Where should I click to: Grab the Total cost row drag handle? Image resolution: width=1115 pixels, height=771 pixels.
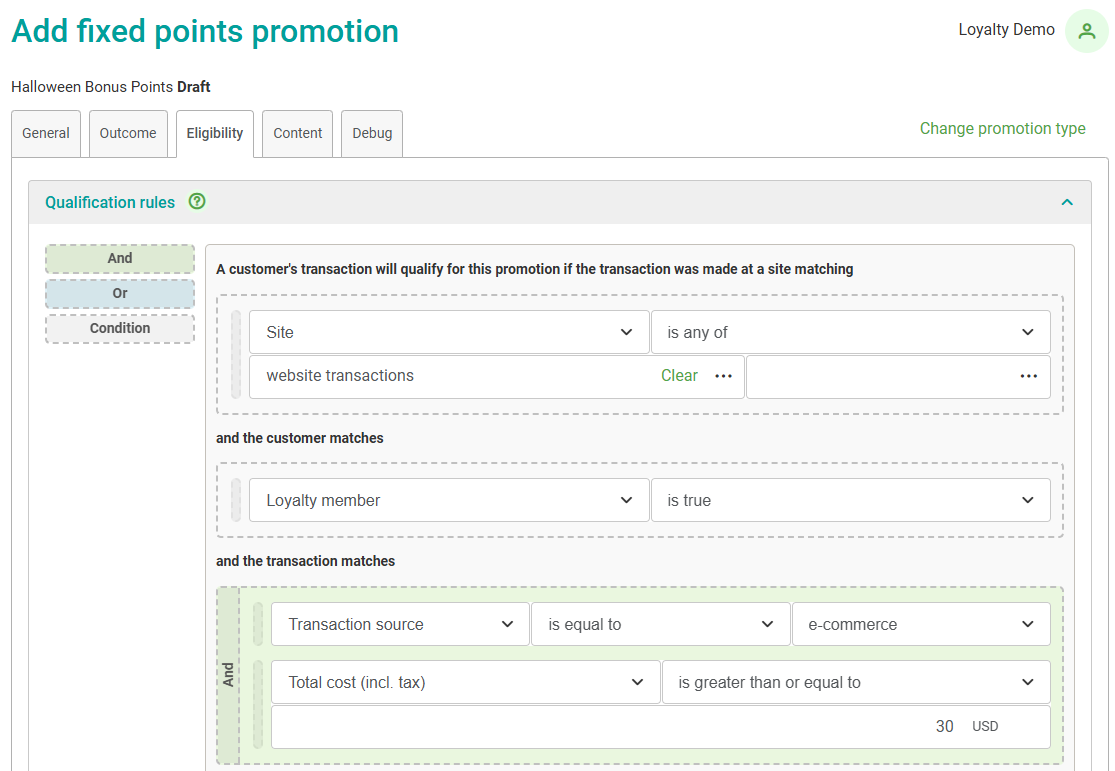coord(258,704)
